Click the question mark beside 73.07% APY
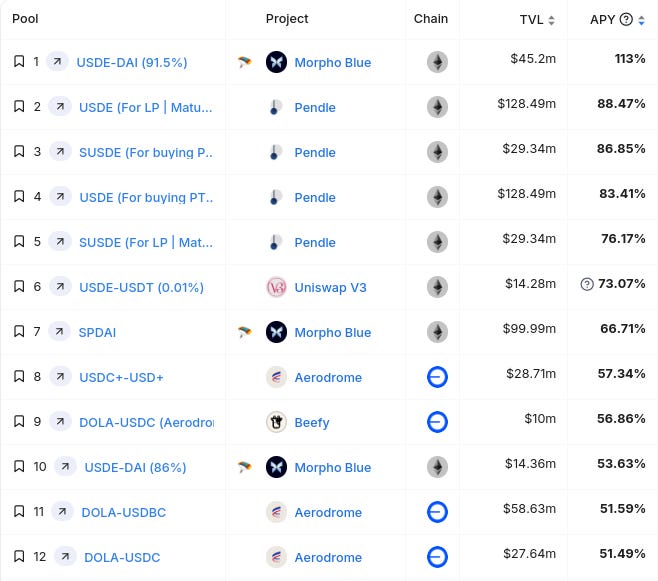The height and width of the screenshot is (581, 658). [587, 284]
